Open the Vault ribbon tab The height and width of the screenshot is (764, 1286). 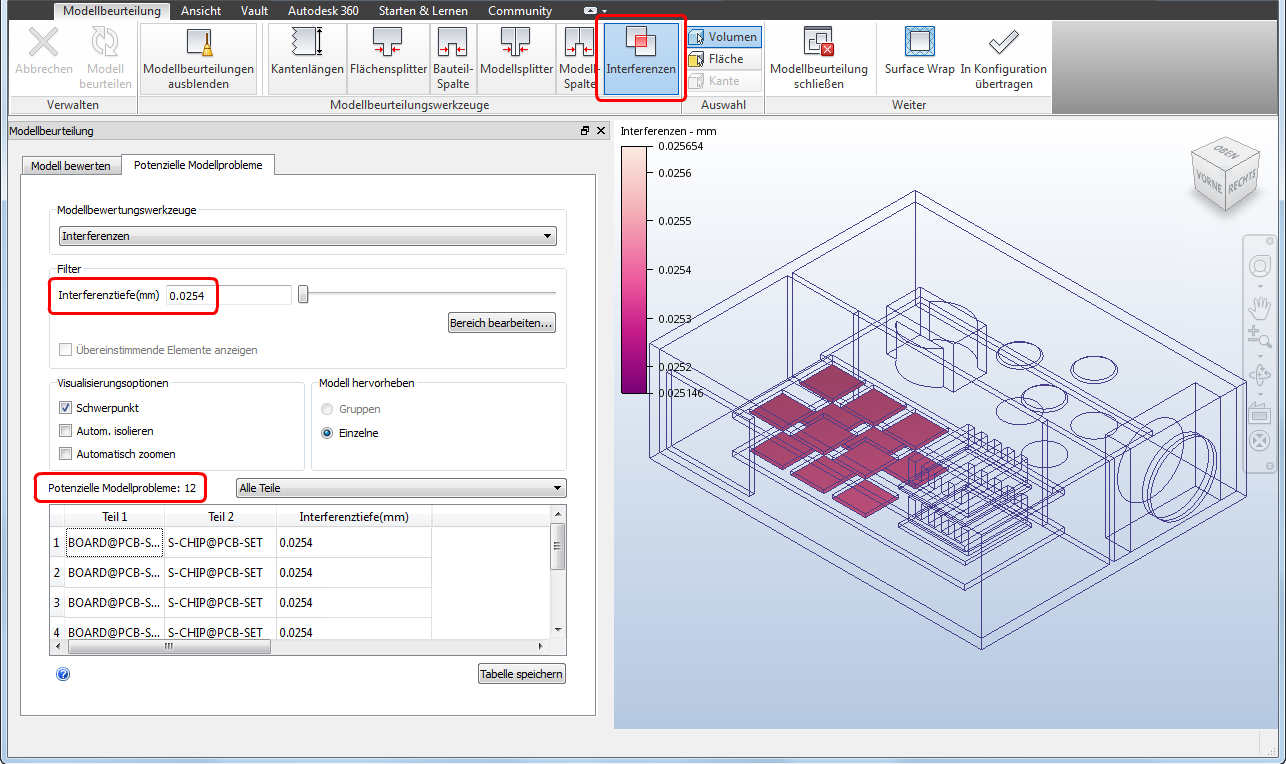point(254,11)
